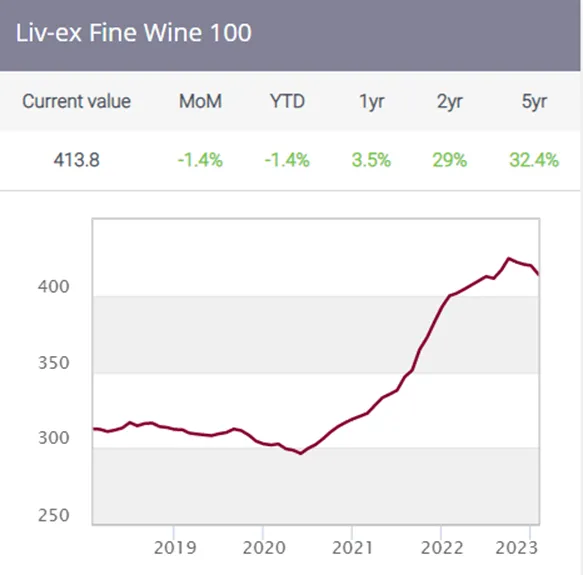Select the Current value column header
This screenshot has height=575, width=583.
(x=77, y=101)
